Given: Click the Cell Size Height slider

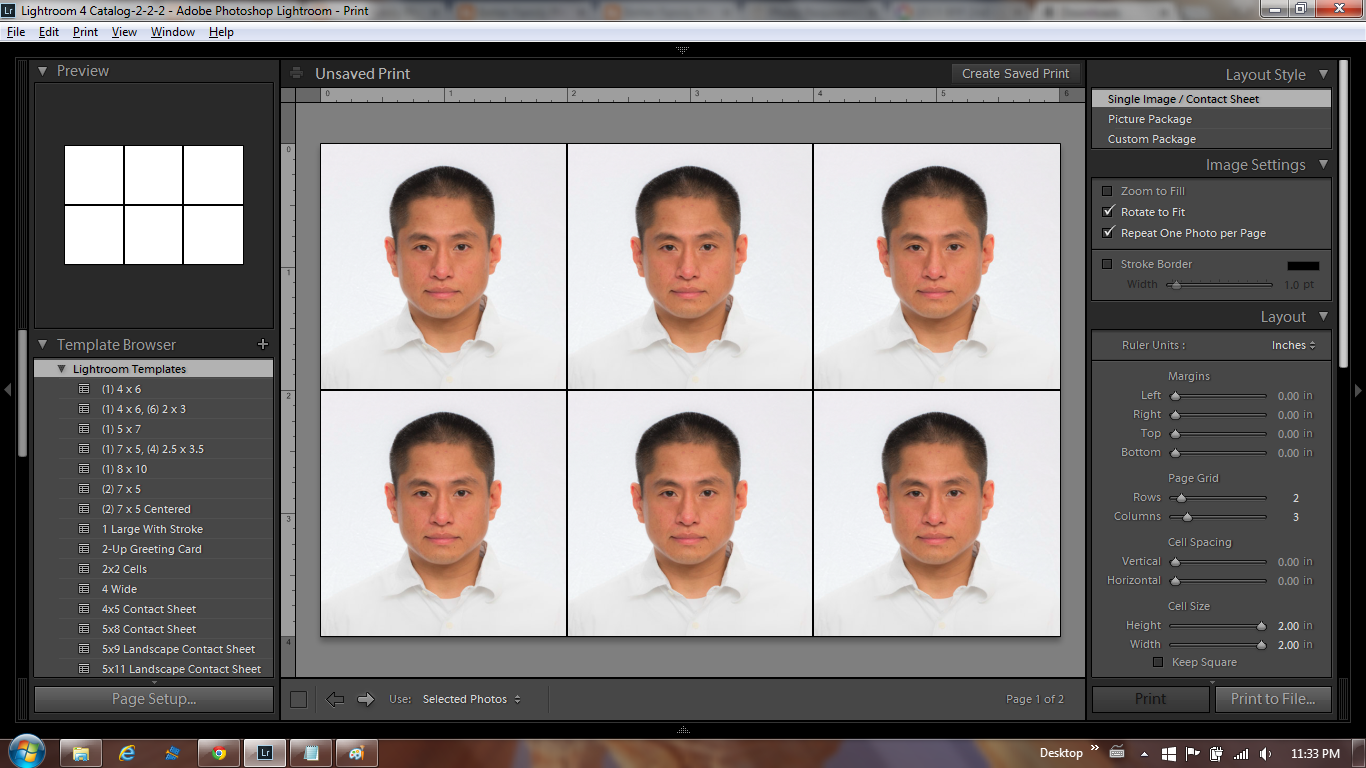Looking at the screenshot, I should 1218,626.
